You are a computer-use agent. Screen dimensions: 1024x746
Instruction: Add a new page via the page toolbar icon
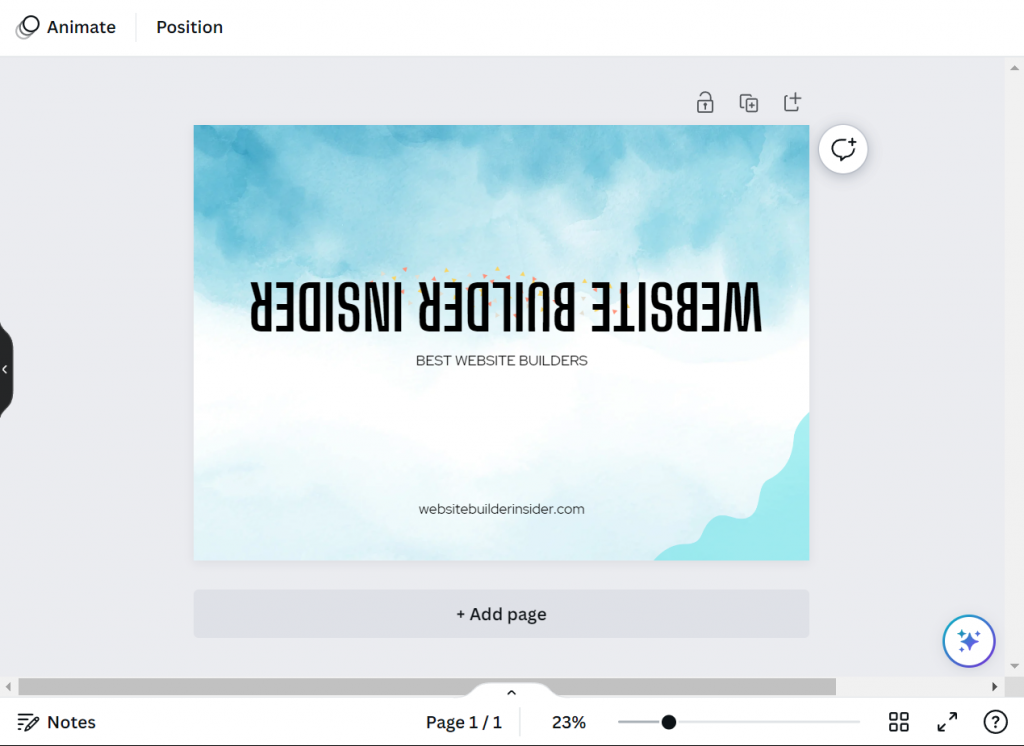(x=792, y=102)
